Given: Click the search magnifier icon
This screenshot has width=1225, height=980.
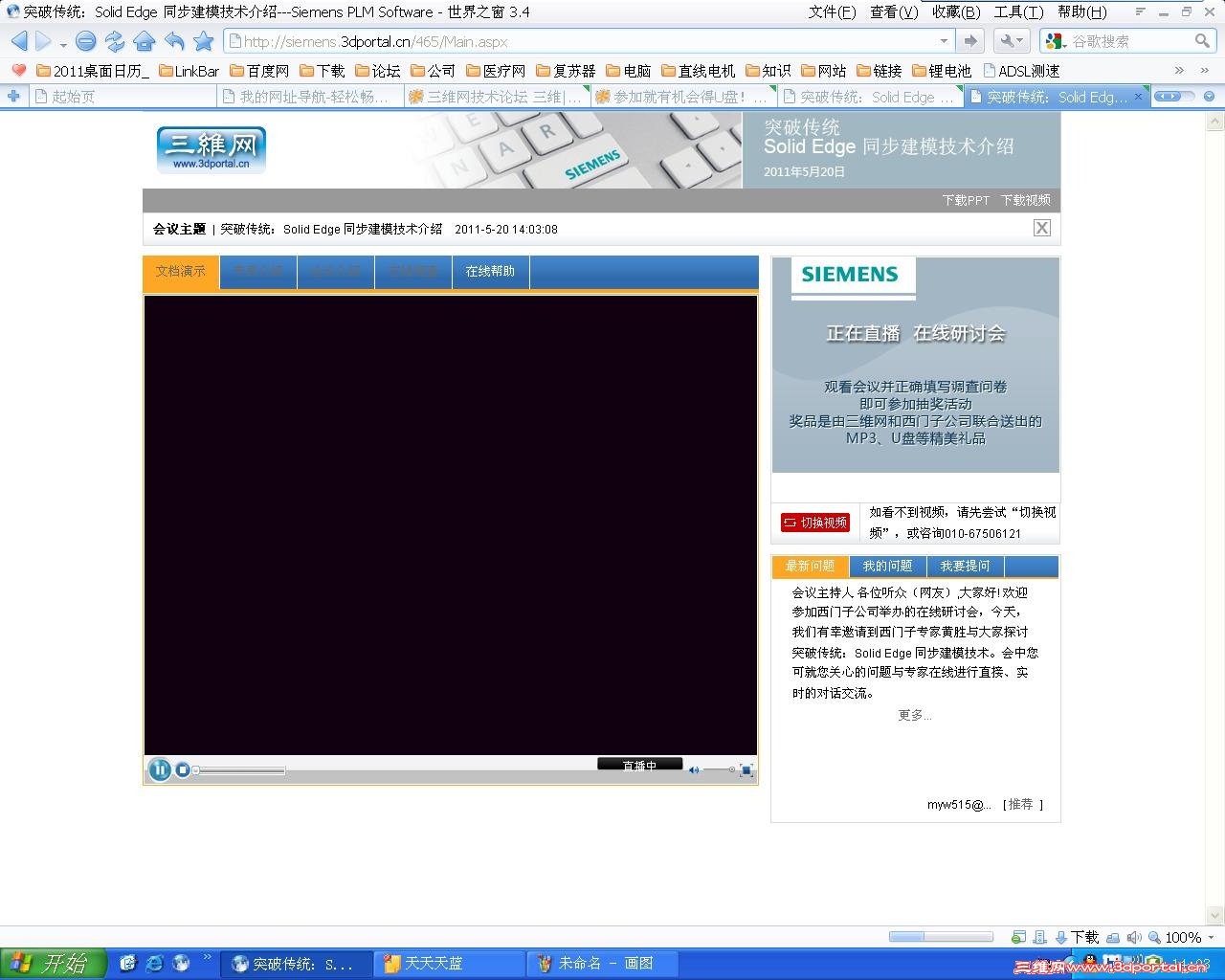Looking at the screenshot, I should (x=1203, y=41).
